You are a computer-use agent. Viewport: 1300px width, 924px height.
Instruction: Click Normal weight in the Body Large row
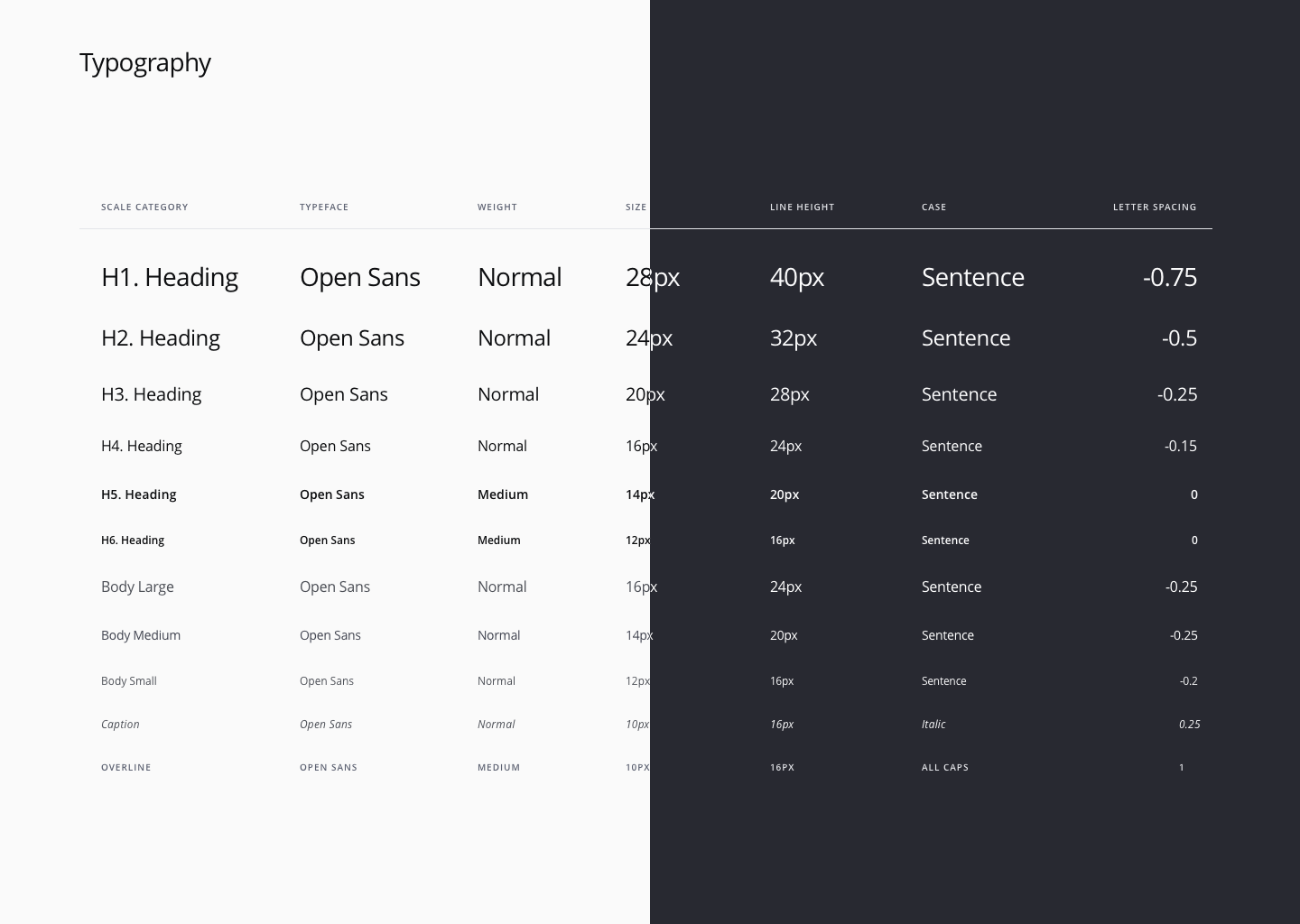[x=502, y=587]
